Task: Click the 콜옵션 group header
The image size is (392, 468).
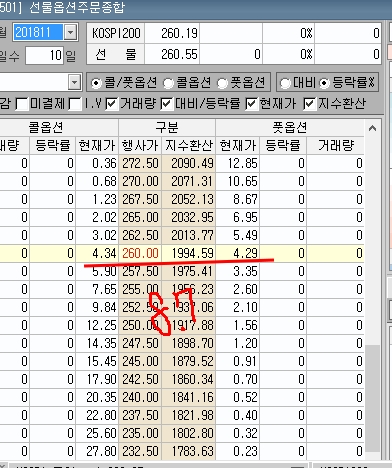Action: coord(46,127)
